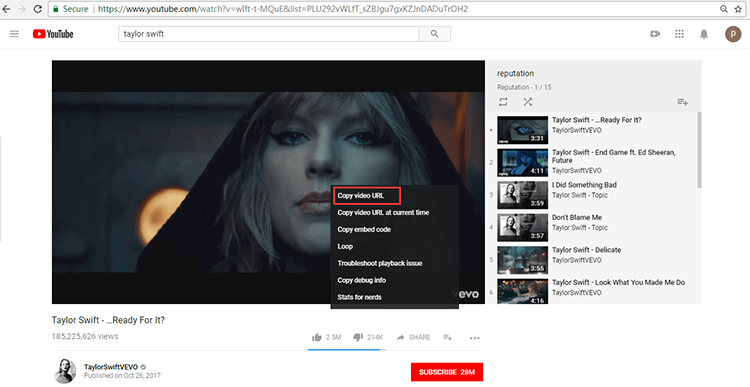The height and width of the screenshot is (387, 750).
Task: Click the SUBSCRIBE 28M button
Action: click(447, 372)
